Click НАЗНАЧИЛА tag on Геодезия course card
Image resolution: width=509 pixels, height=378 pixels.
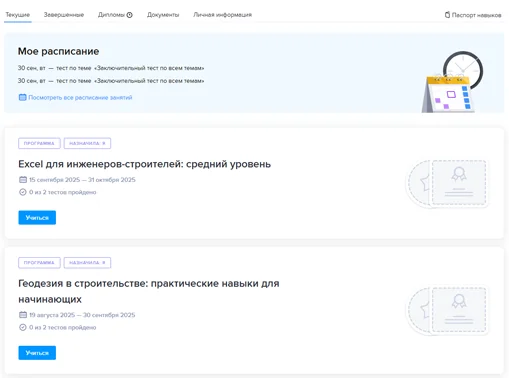point(87,263)
